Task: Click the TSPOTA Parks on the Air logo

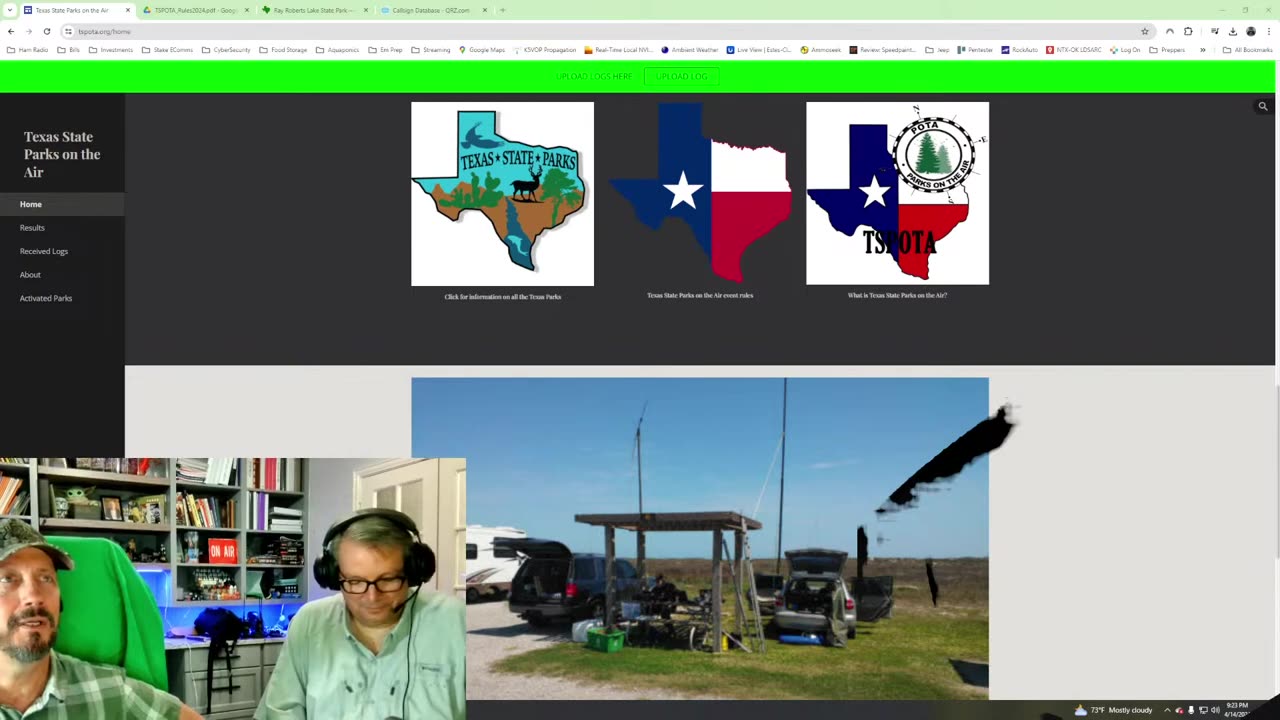Action: [x=897, y=193]
